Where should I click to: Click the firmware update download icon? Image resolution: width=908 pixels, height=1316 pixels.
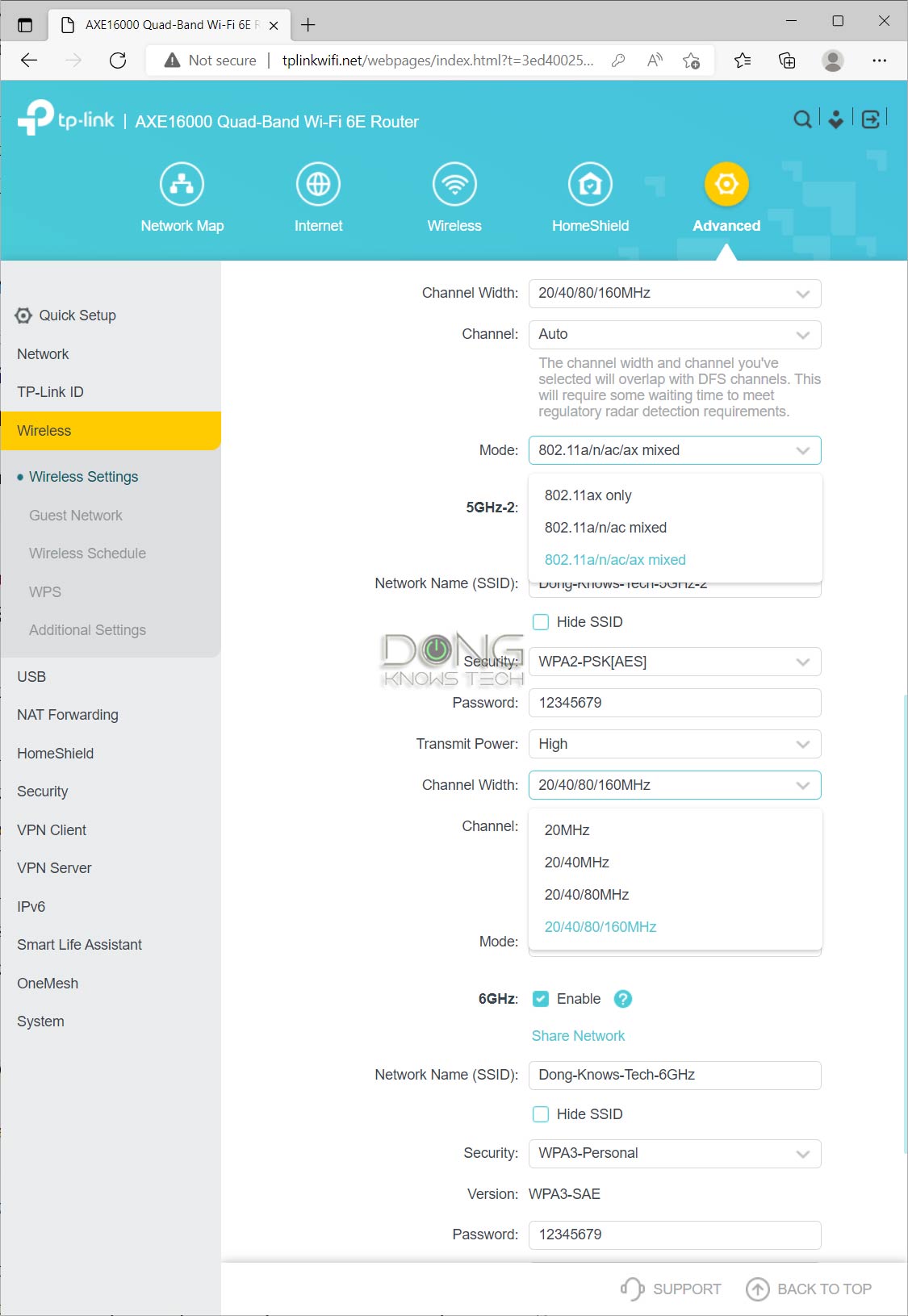click(x=836, y=119)
